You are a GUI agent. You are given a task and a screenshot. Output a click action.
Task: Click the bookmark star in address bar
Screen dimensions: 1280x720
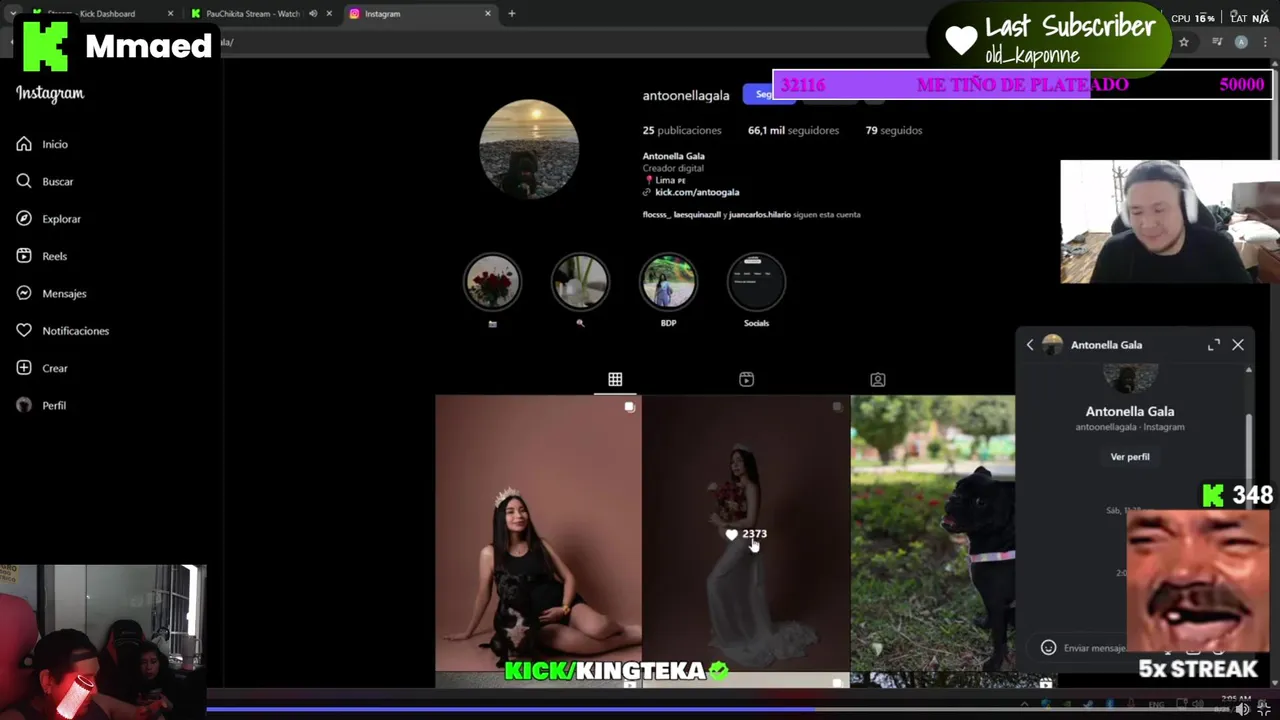1184,42
